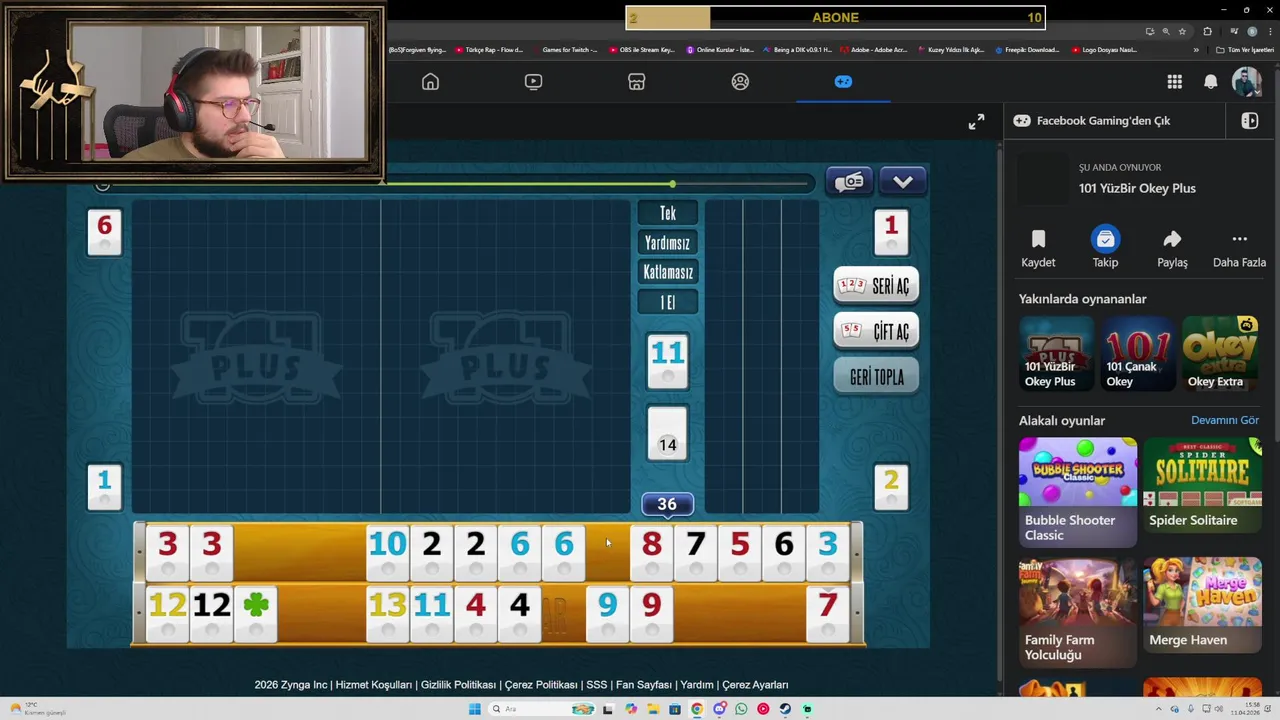Image resolution: width=1280 pixels, height=720 pixels.
Task: Open the Facebook Video tab icon
Action: point(533,82)
